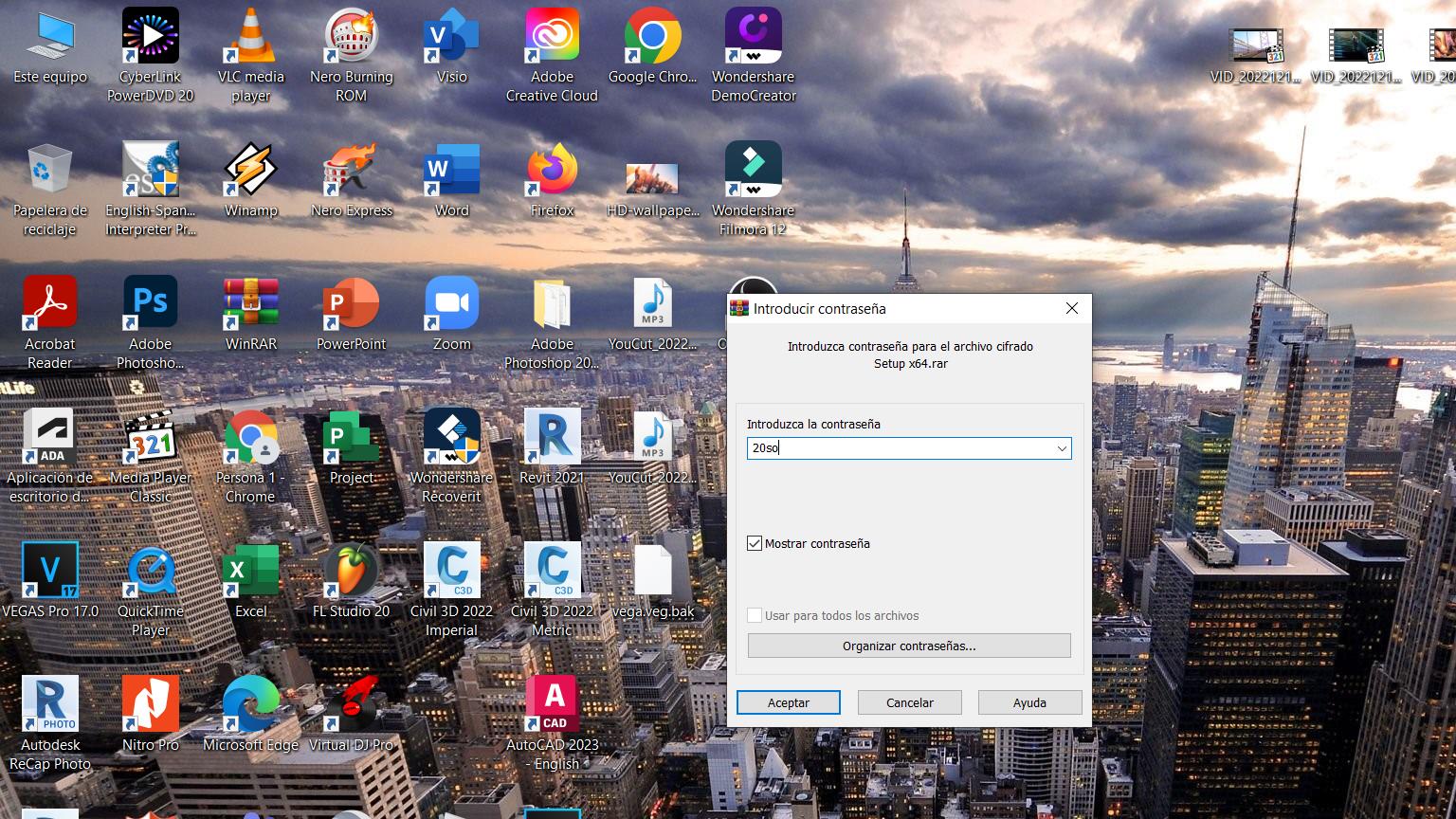The image size is (1456, 819).
Task: Click the Aceptar button
Action: 788,702
